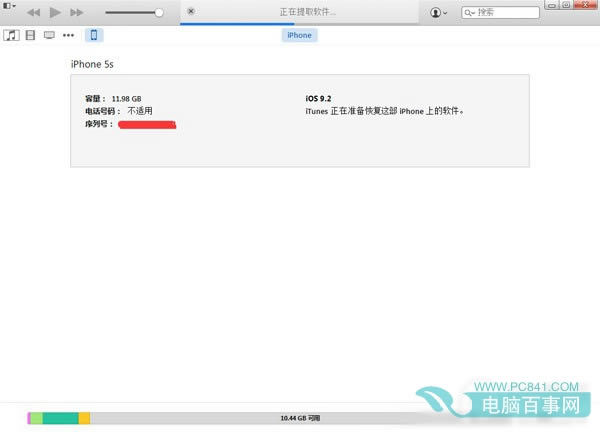Click the 10.44 GB free storage area
The height and width of the screenshot is (433, 600).
point(300,418)
